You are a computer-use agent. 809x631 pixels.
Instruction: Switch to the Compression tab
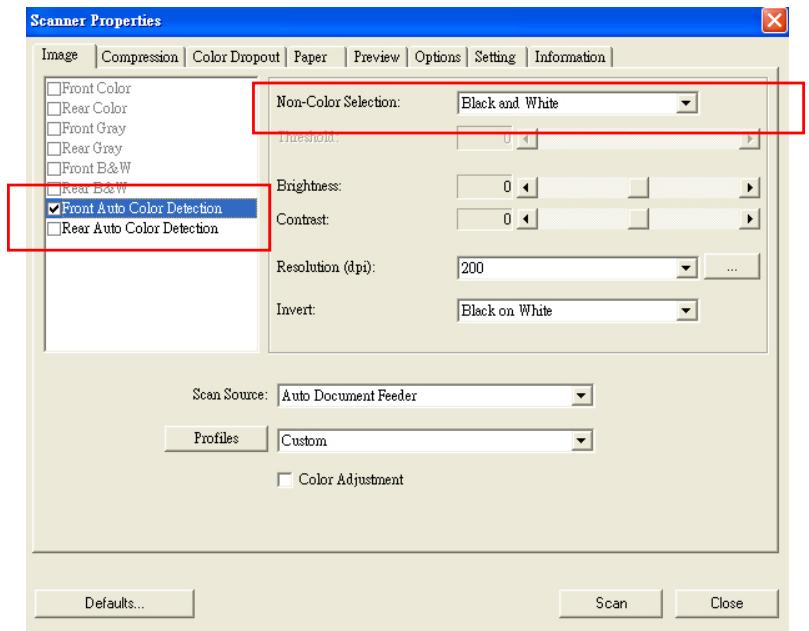tap(140, 57)
